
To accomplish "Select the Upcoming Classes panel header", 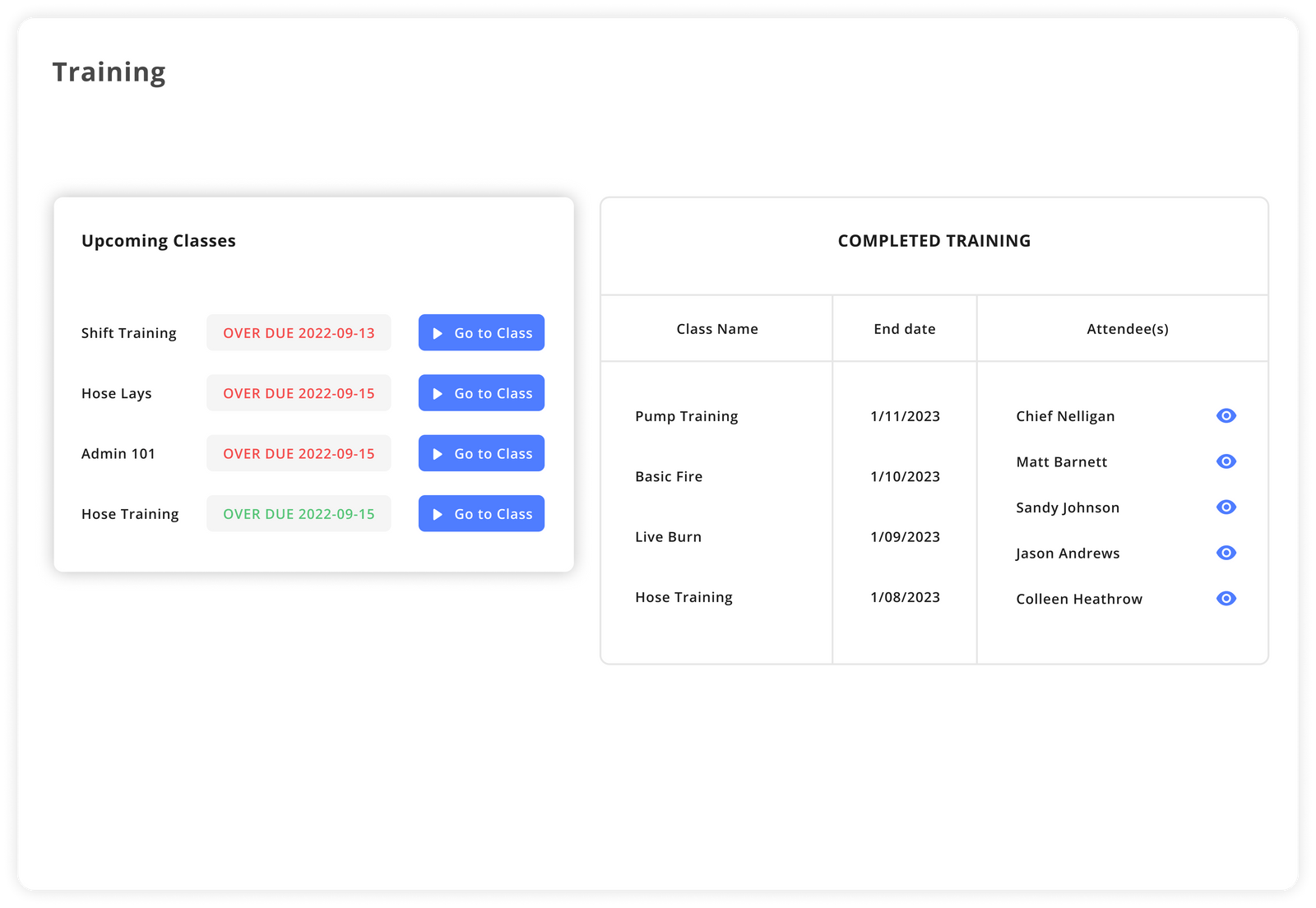I will (x=159, y=240).
